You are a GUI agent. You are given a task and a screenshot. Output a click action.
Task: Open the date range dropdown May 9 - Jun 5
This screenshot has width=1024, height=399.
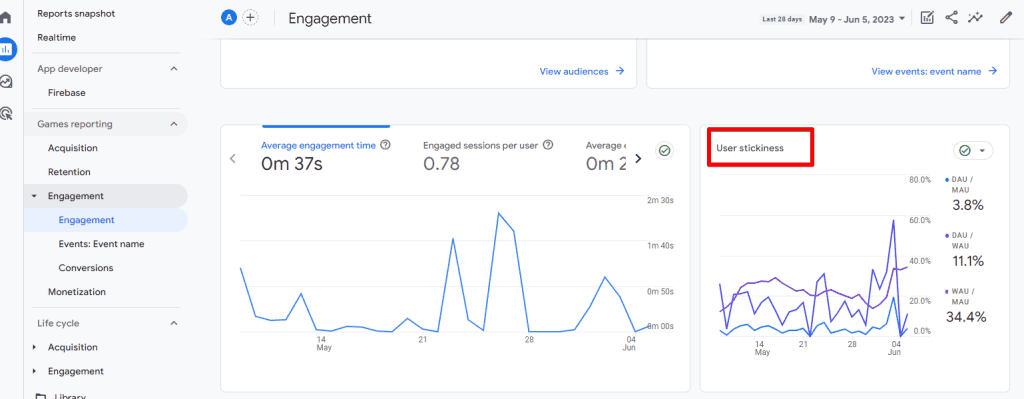[x=857, y=19]
